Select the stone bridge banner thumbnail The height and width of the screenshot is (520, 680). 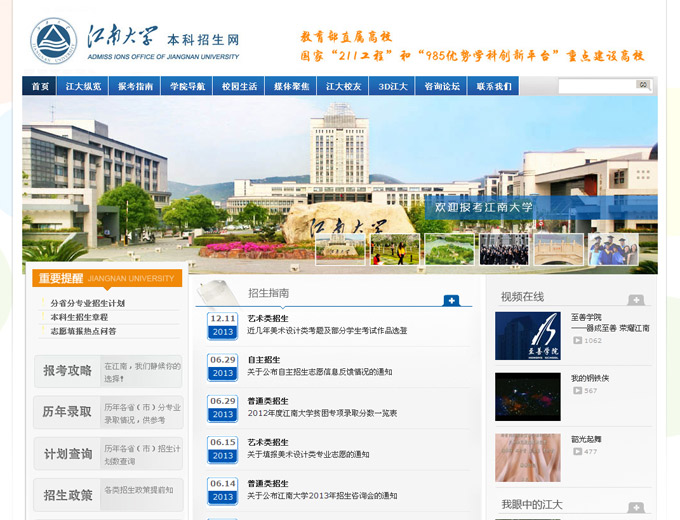(559, 249)
